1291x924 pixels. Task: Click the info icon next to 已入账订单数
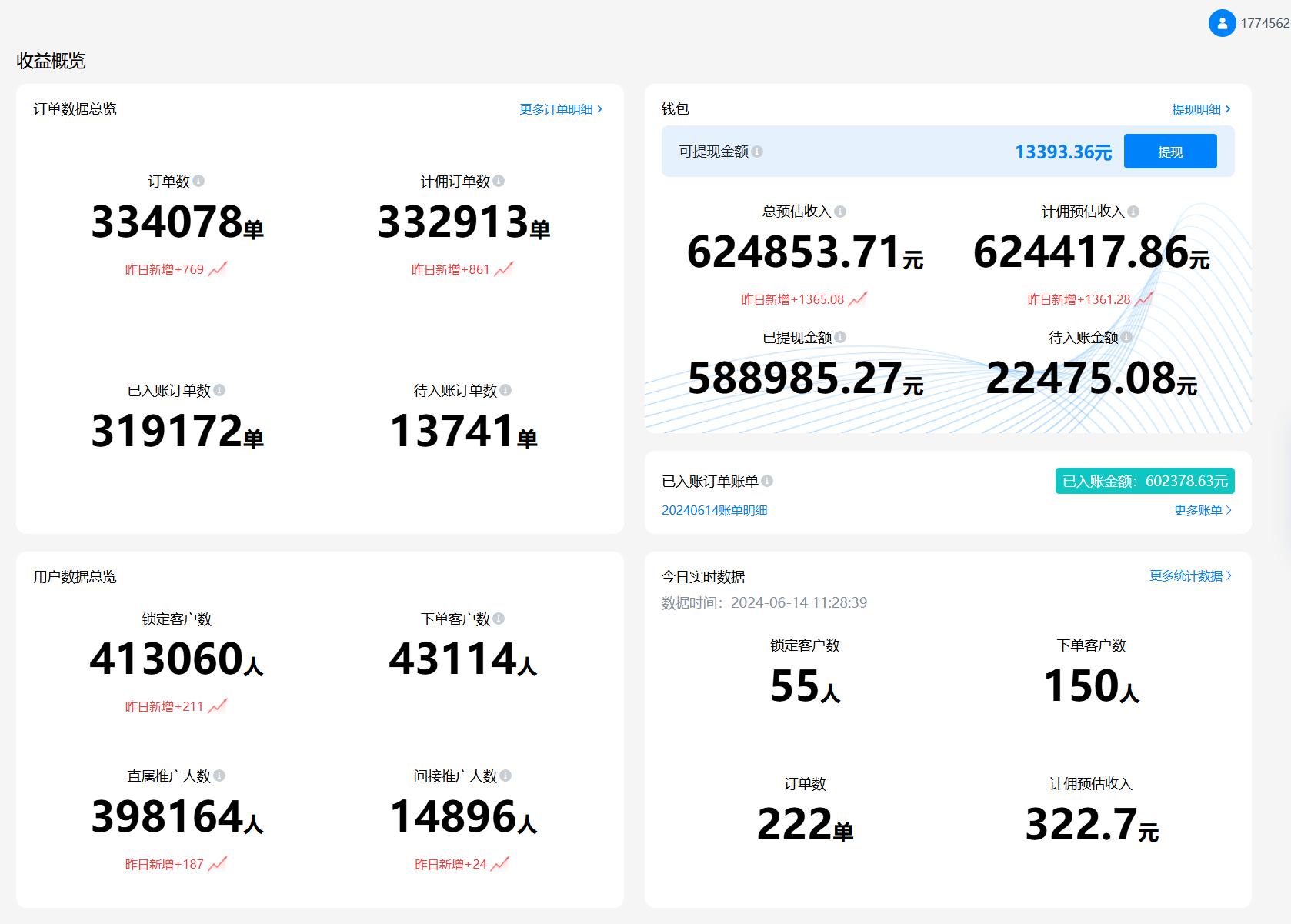(219, 390)
